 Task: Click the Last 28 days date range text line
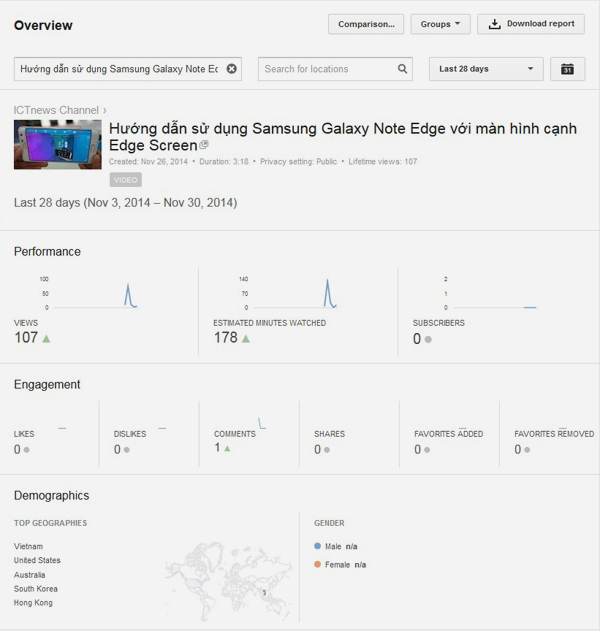click(126, 202)
